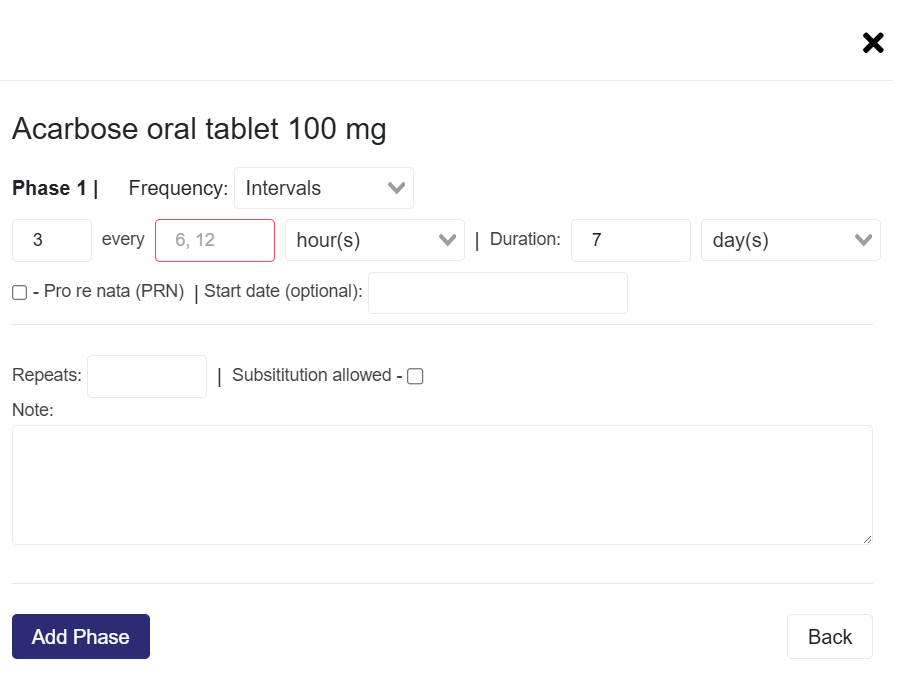Image resolution: width=909 pixels, height=700 pixels.
Task: Open the Frequency dropdown showing Intervals
Action: click(323, 188)
